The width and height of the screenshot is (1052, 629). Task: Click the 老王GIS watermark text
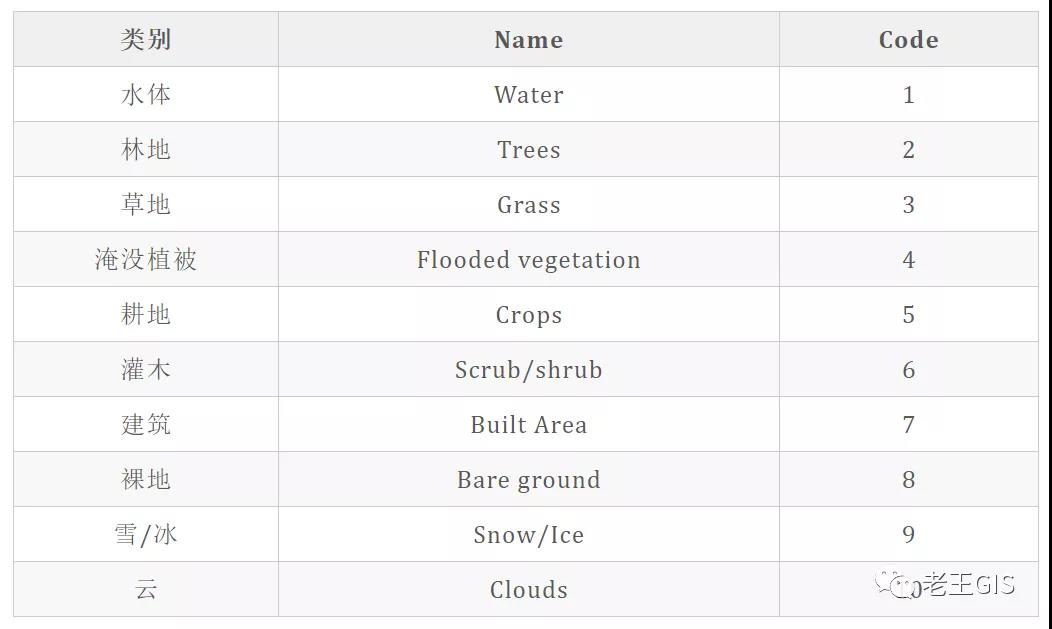pyautogui.click(x=968, y=584)
